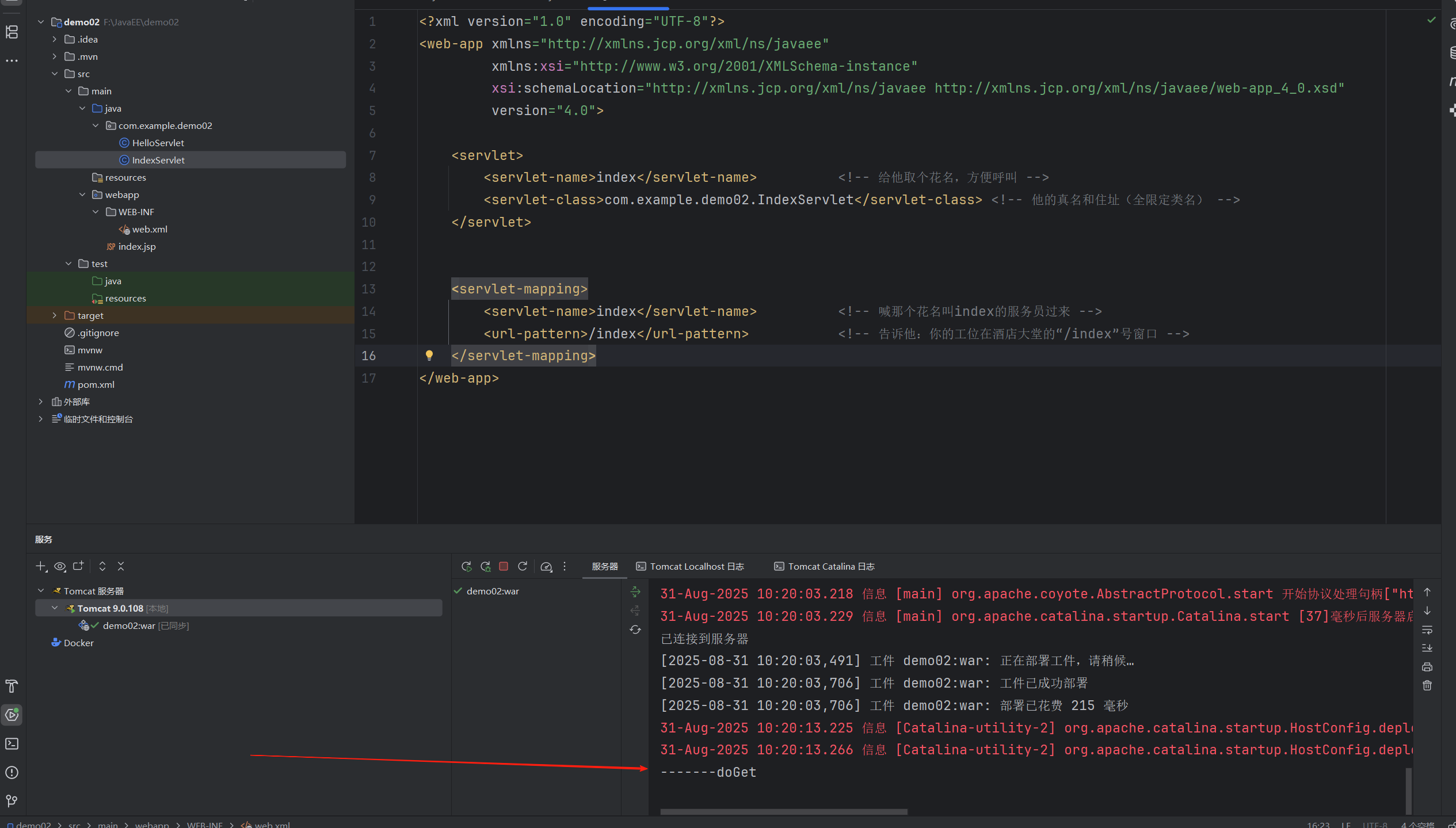Toggle soft-wrap in console output
The width and height of the screenshot is (1456, 828).
pos(1427,629)
